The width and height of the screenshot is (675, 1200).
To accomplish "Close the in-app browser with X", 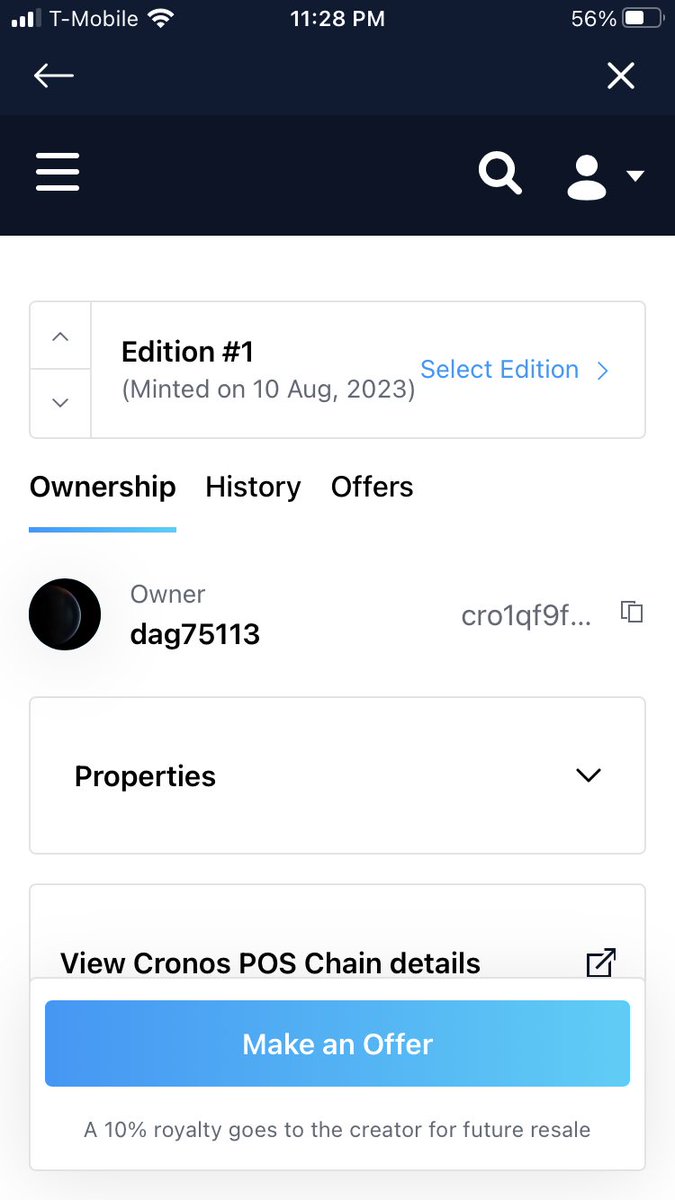I will coord(621,76).
